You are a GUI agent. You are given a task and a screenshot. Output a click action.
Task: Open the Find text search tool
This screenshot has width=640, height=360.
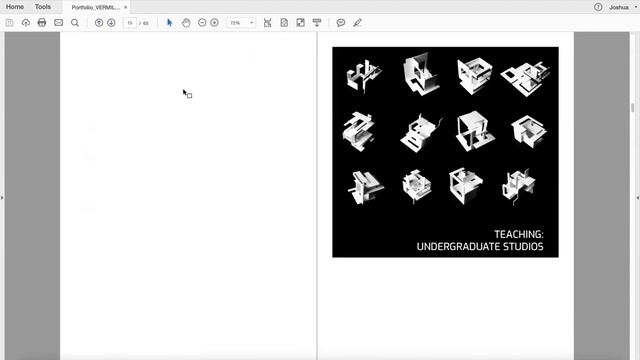click(75, 23)
